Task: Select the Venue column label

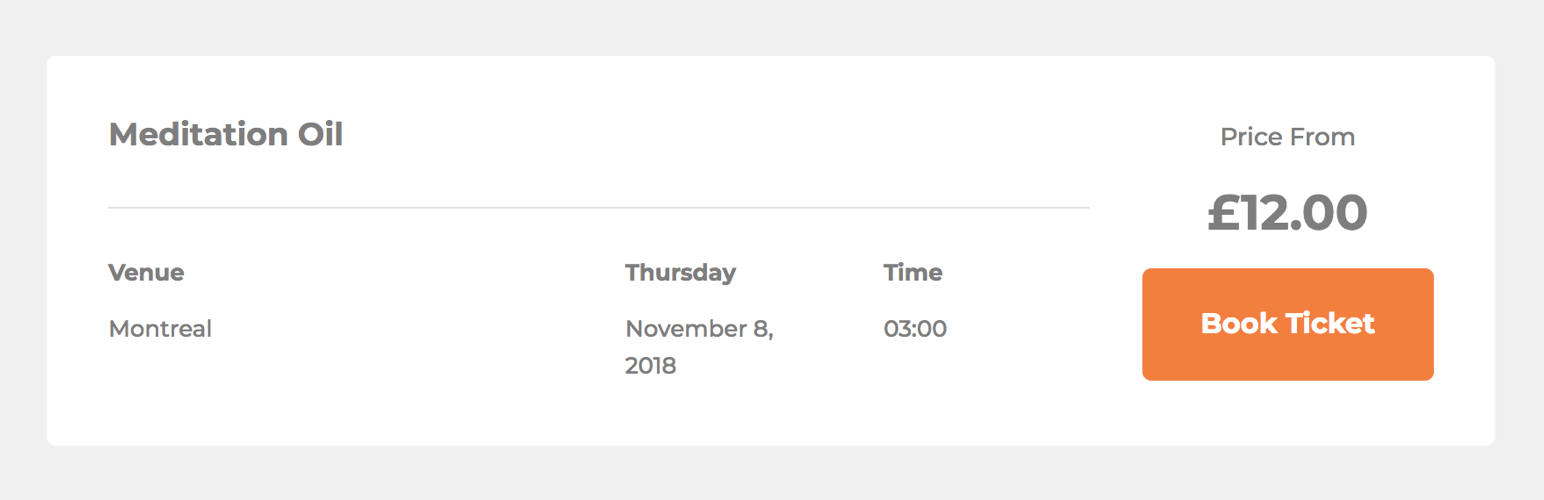Action: coord(146,272)
